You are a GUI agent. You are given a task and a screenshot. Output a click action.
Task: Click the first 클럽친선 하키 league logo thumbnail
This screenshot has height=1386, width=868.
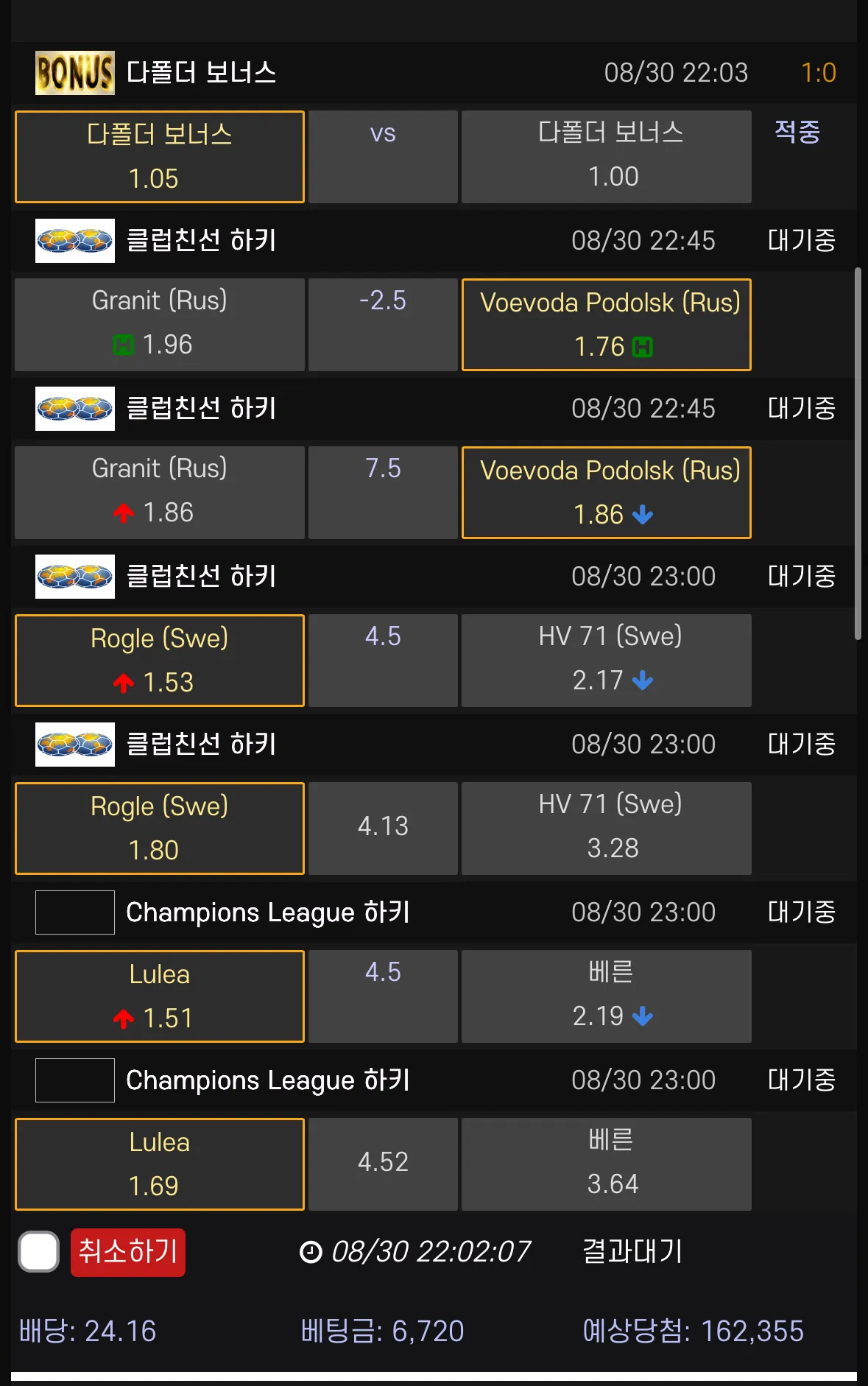[75, 241]
